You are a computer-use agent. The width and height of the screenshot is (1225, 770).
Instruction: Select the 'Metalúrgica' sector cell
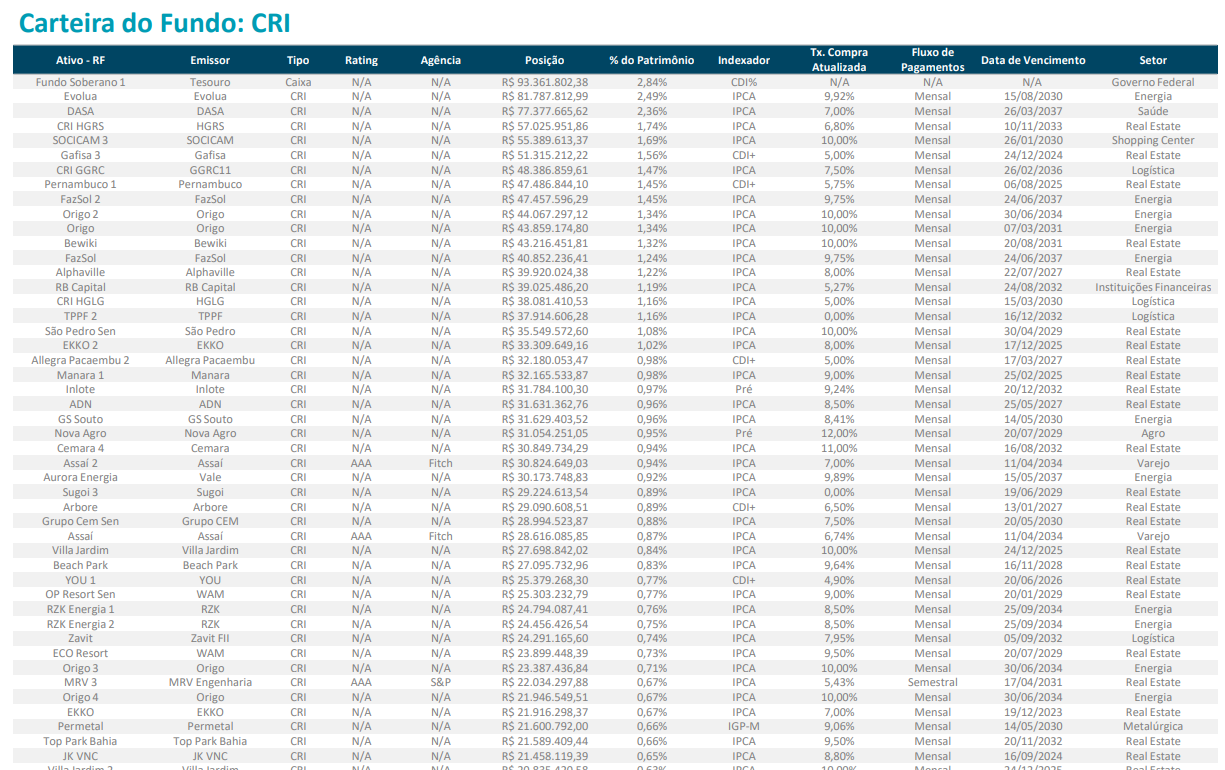[1152, 726]
